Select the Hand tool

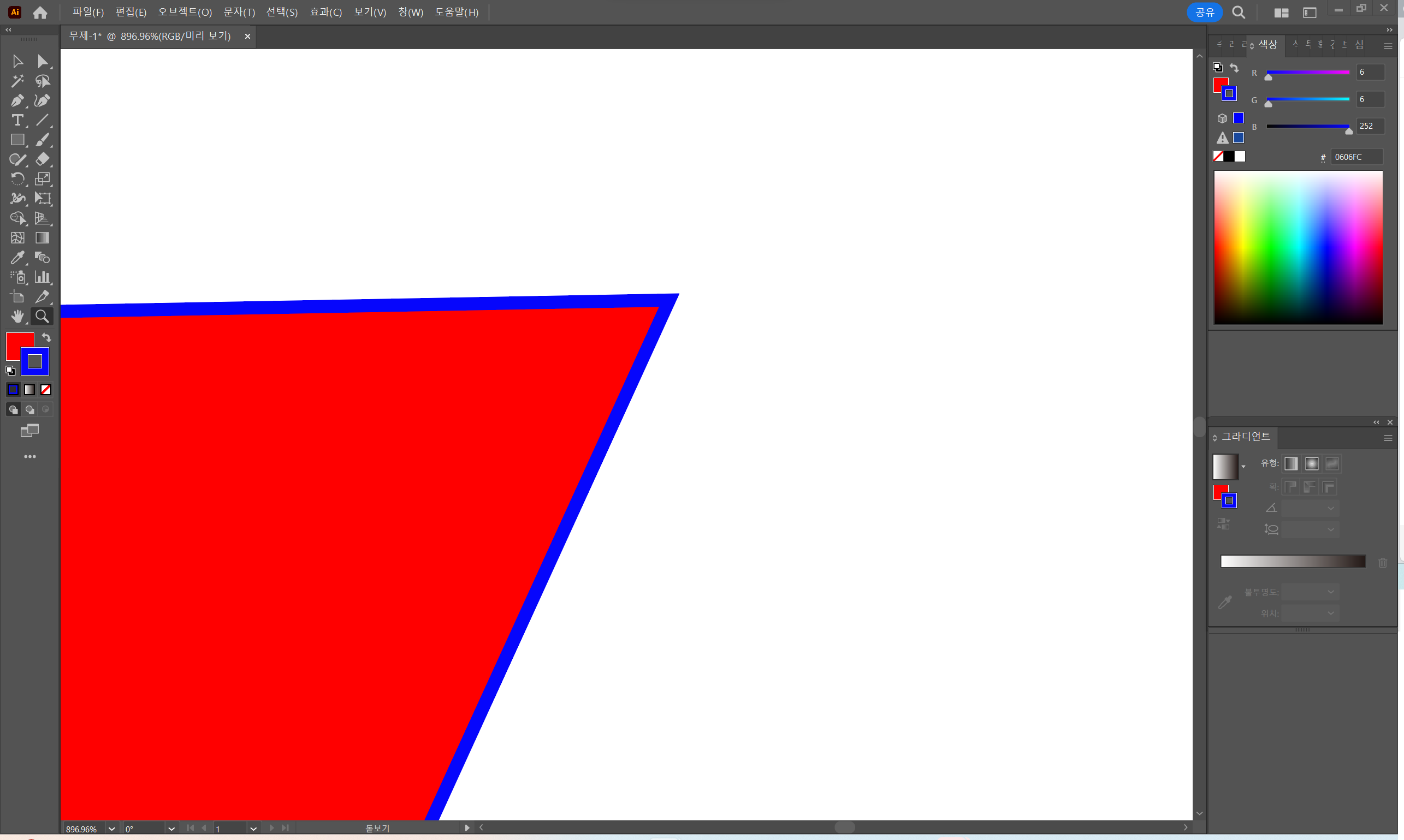(17, 317)
